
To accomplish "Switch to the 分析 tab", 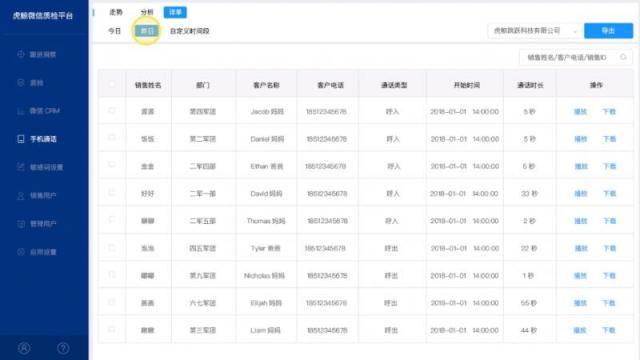I will coord(147,12).
